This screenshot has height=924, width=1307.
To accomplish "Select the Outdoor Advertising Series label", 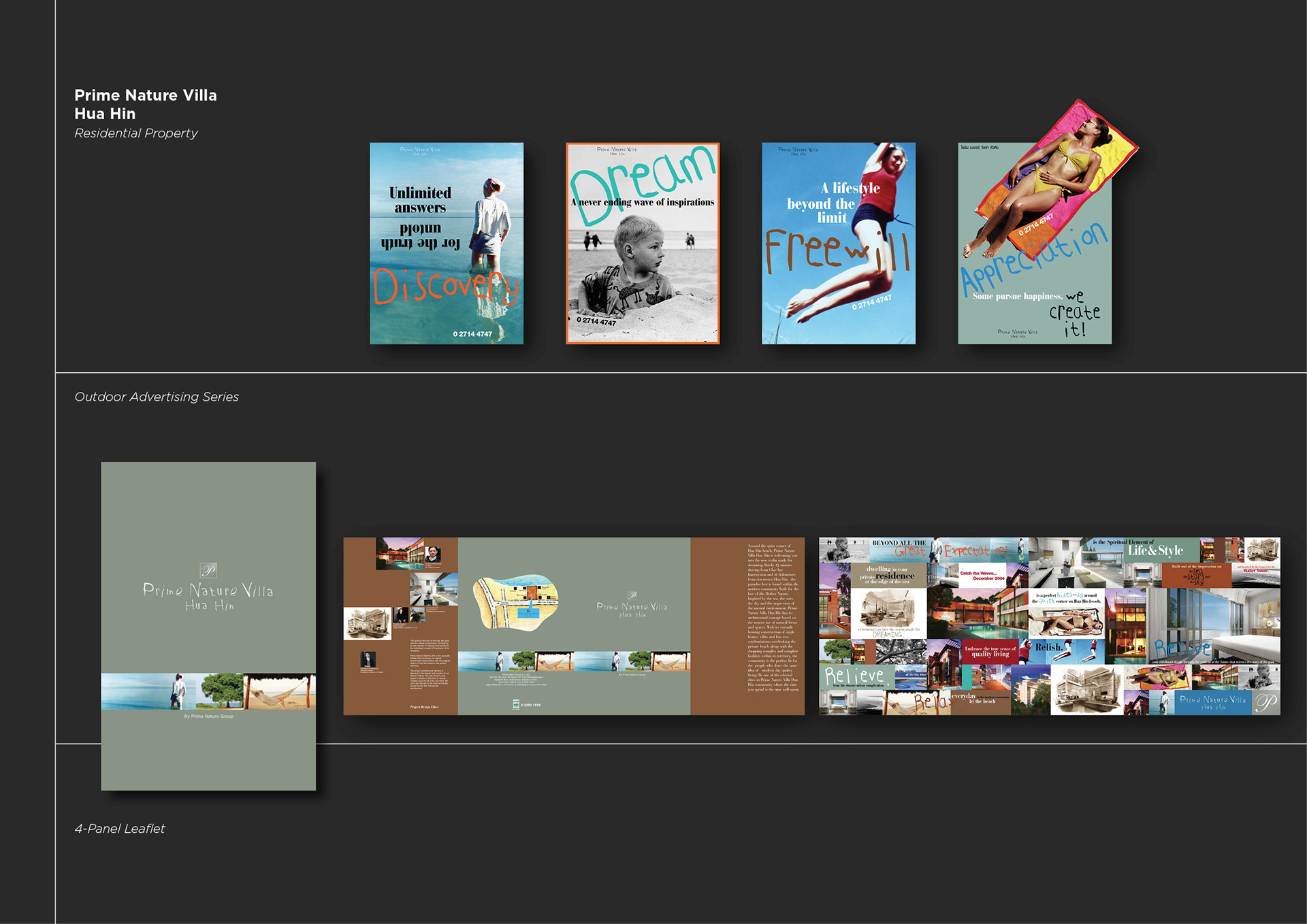I will tap(157, 397).
